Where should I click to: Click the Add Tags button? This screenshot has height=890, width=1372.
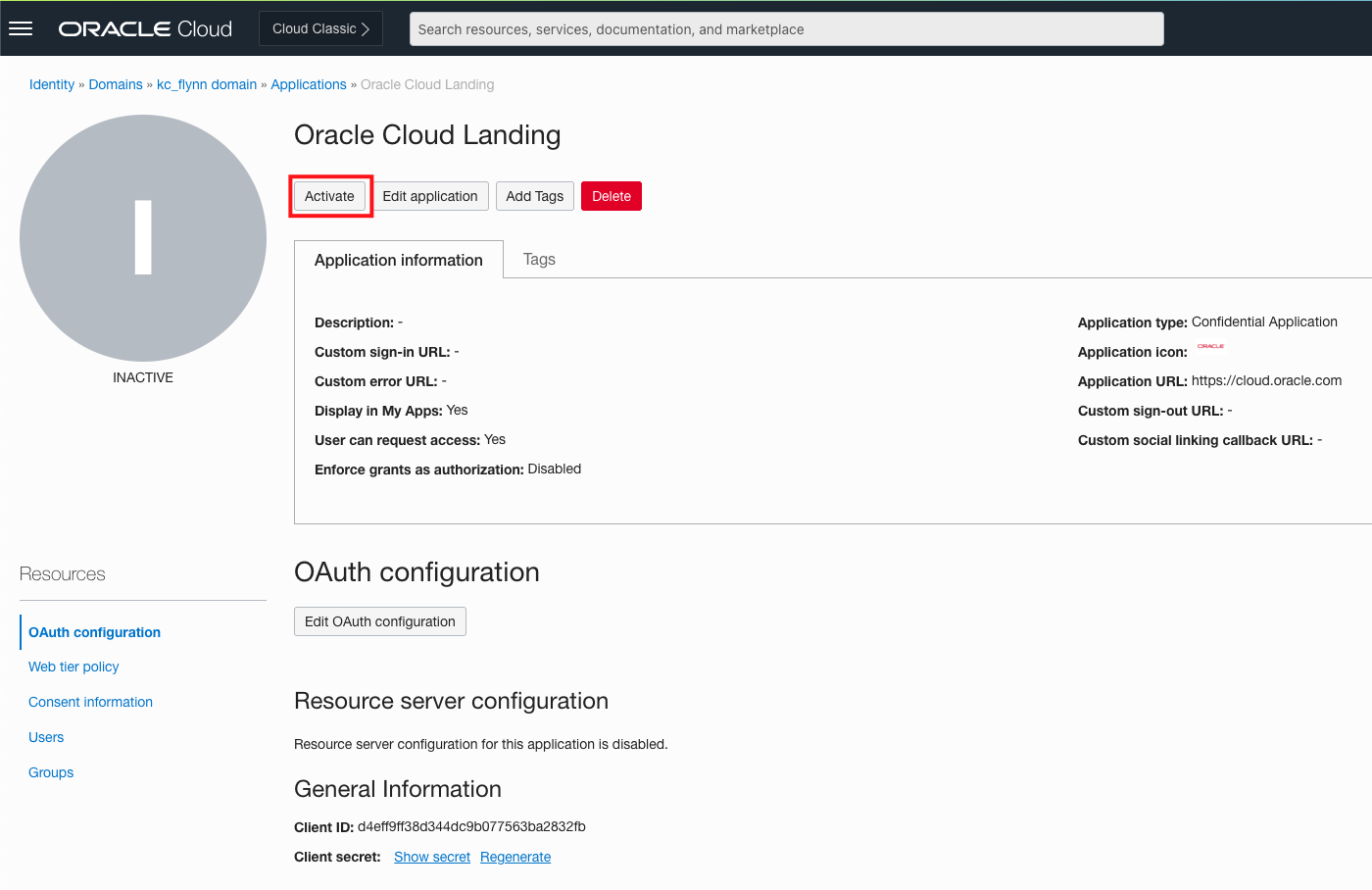pos(534,196)
